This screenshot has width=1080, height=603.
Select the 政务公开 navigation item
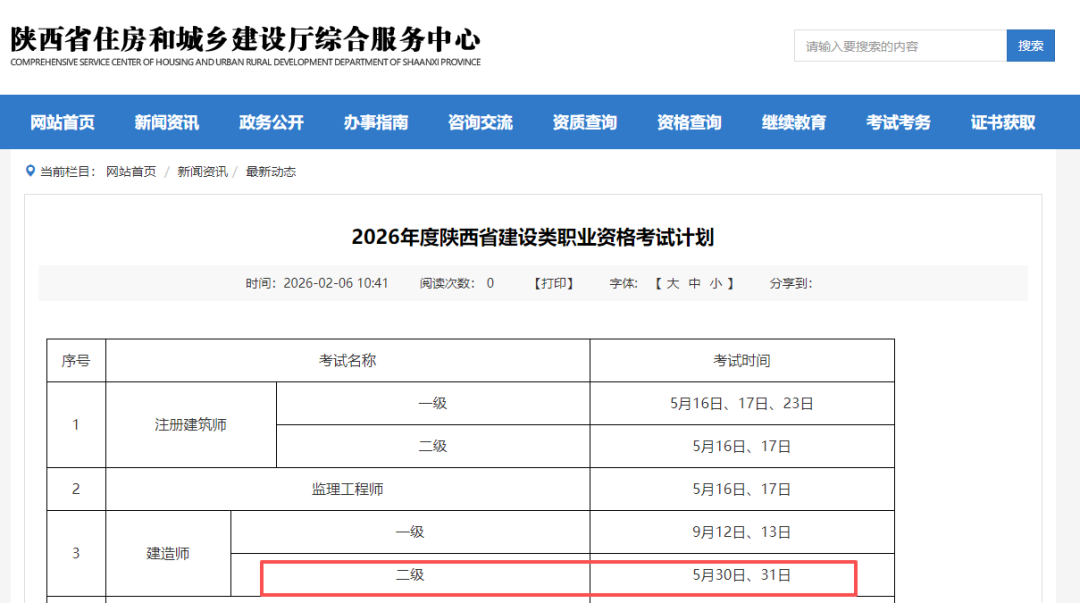(x=271, y=123)
